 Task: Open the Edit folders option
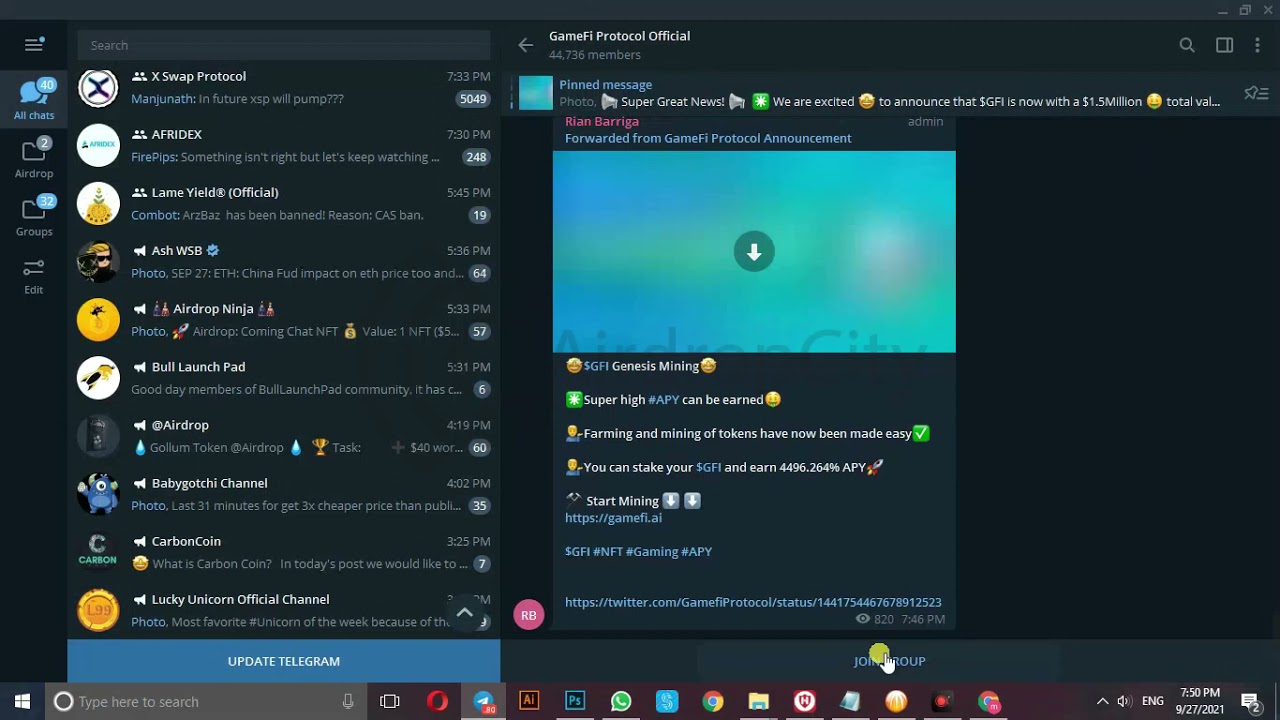pyautogui.click(x=34, y=275)
